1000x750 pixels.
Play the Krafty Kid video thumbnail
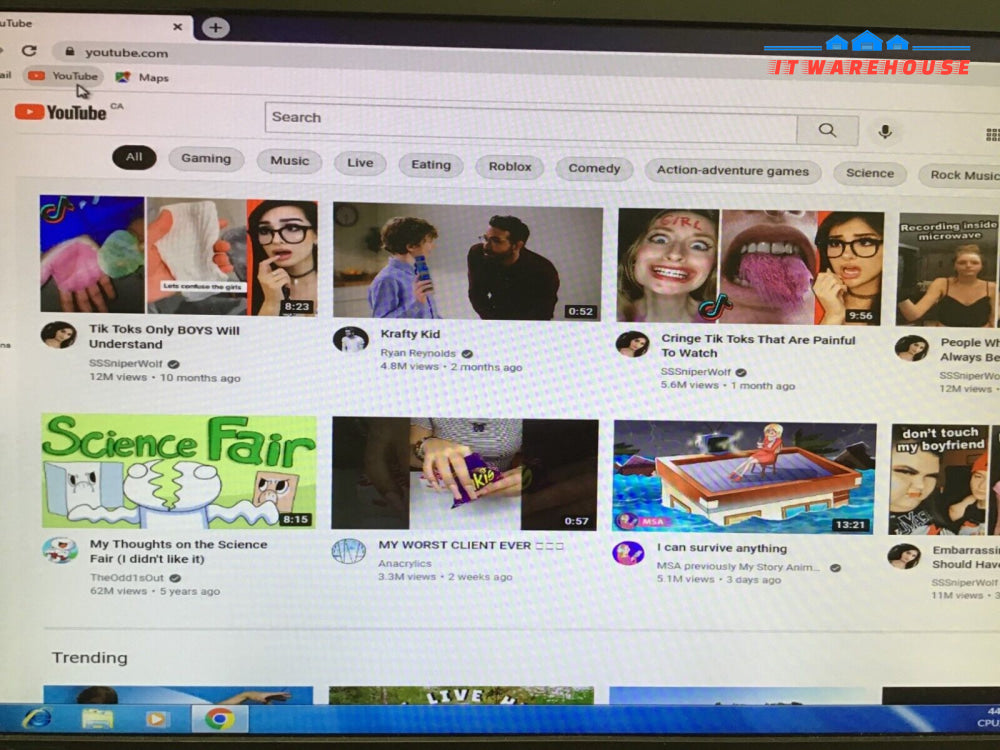[x=467, y=261]
